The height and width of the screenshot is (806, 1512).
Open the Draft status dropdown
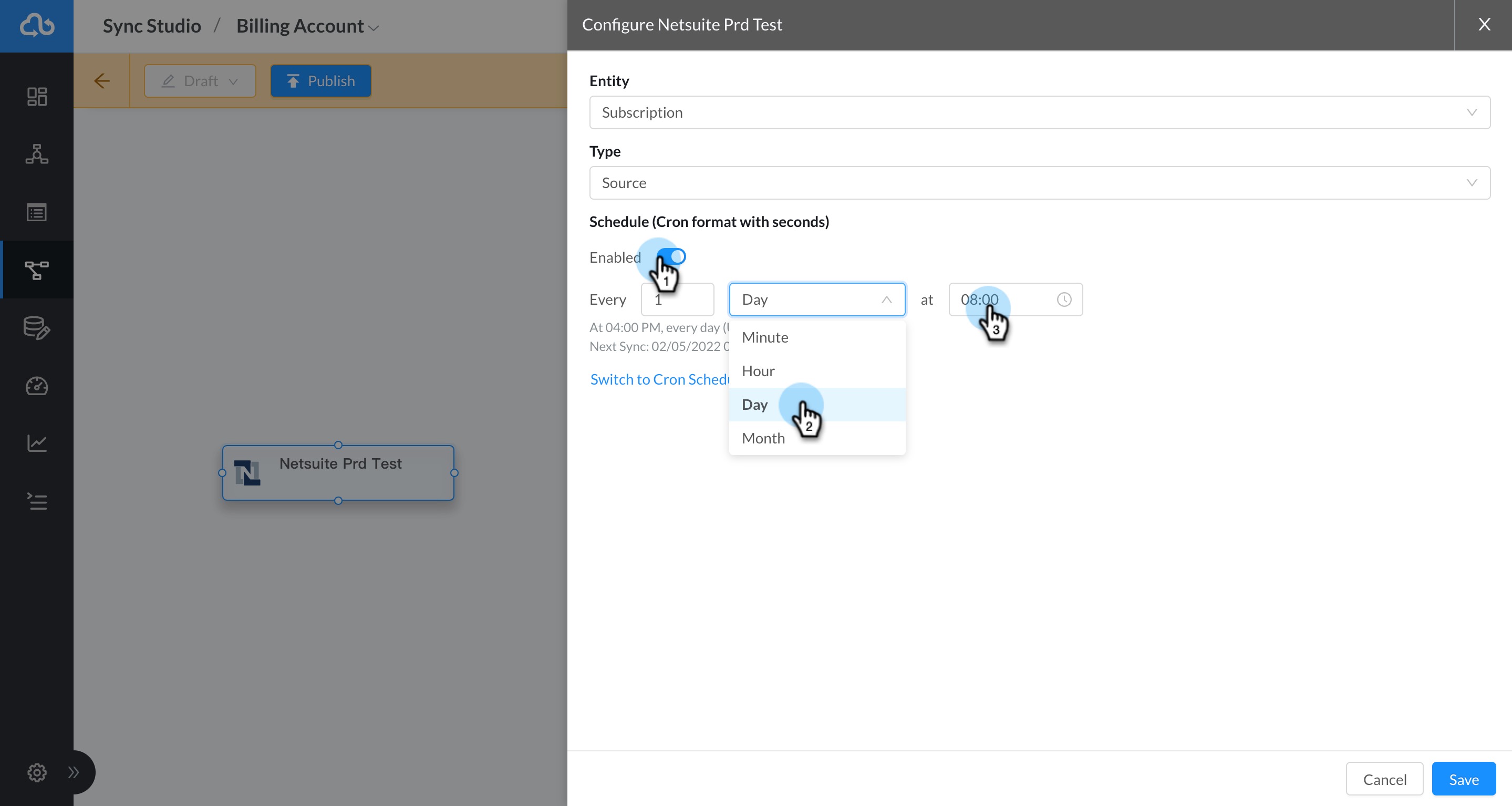click(x=200, y=81)
